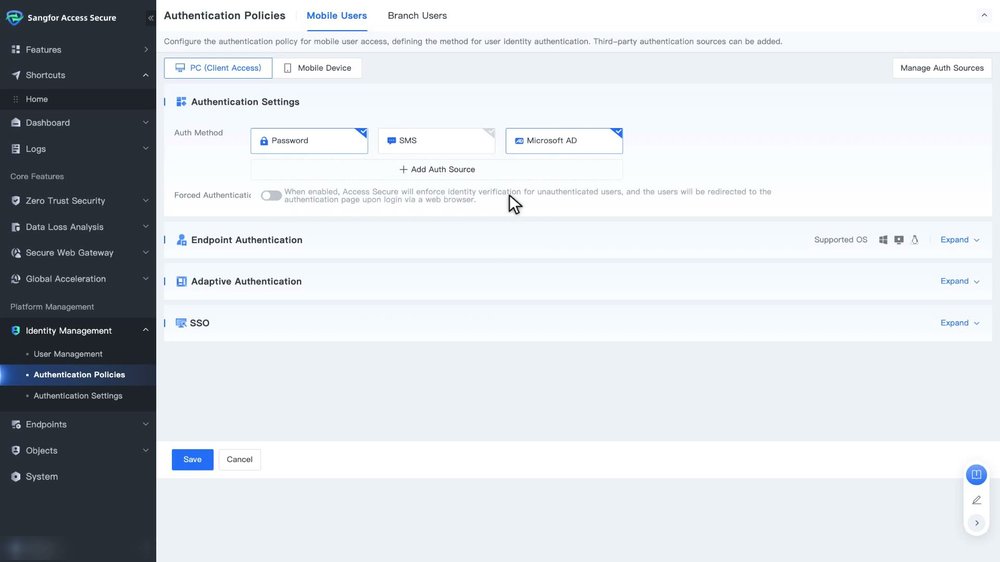The image size is (1000, 562).
Task: Click the Endpoints icon in sidebar
Action: 16,424
